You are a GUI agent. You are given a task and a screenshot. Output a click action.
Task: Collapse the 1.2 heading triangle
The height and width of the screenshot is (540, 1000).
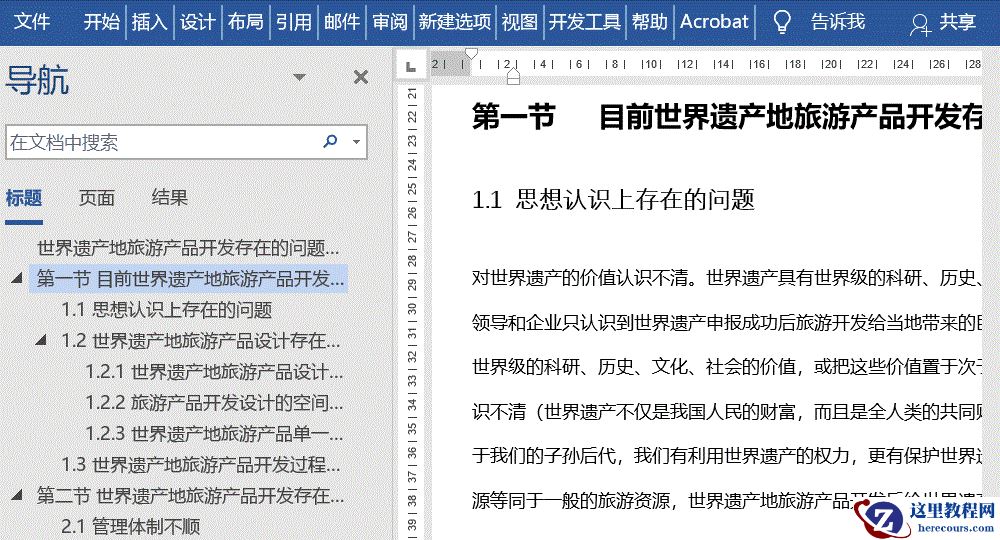pos(41,340)
